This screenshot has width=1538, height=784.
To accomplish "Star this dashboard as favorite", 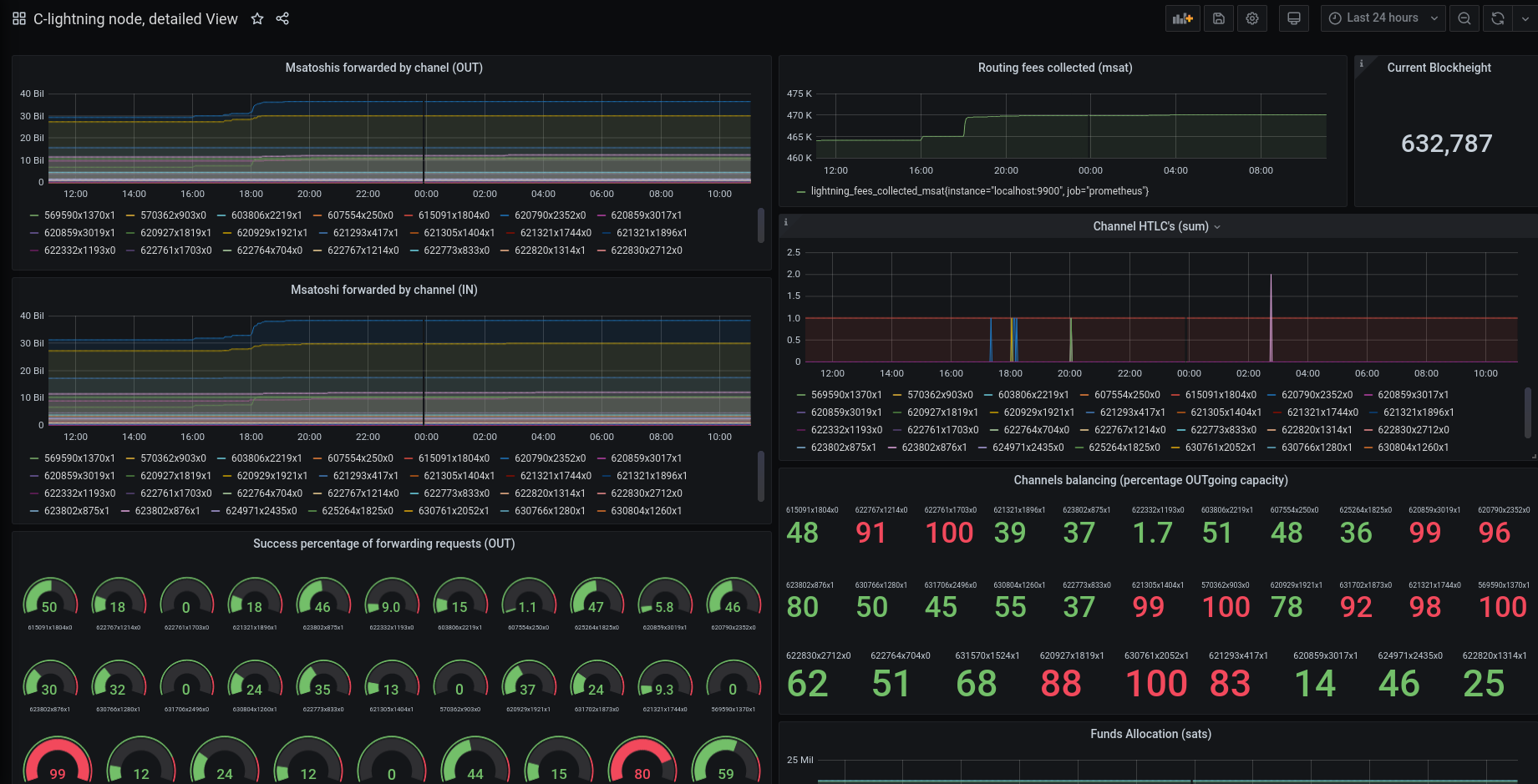I will 257,18.
